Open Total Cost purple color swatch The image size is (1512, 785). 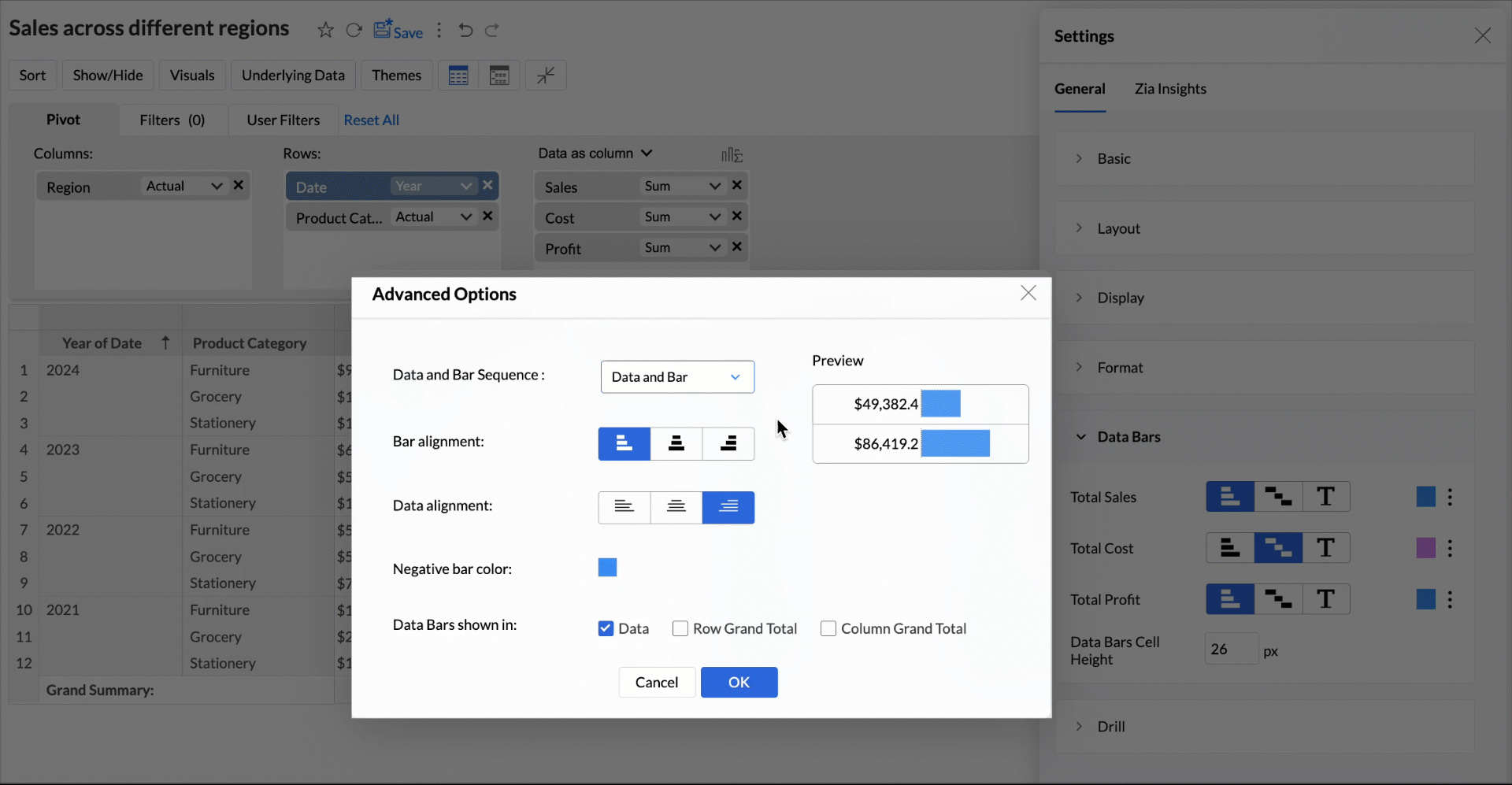(1426, 548)
